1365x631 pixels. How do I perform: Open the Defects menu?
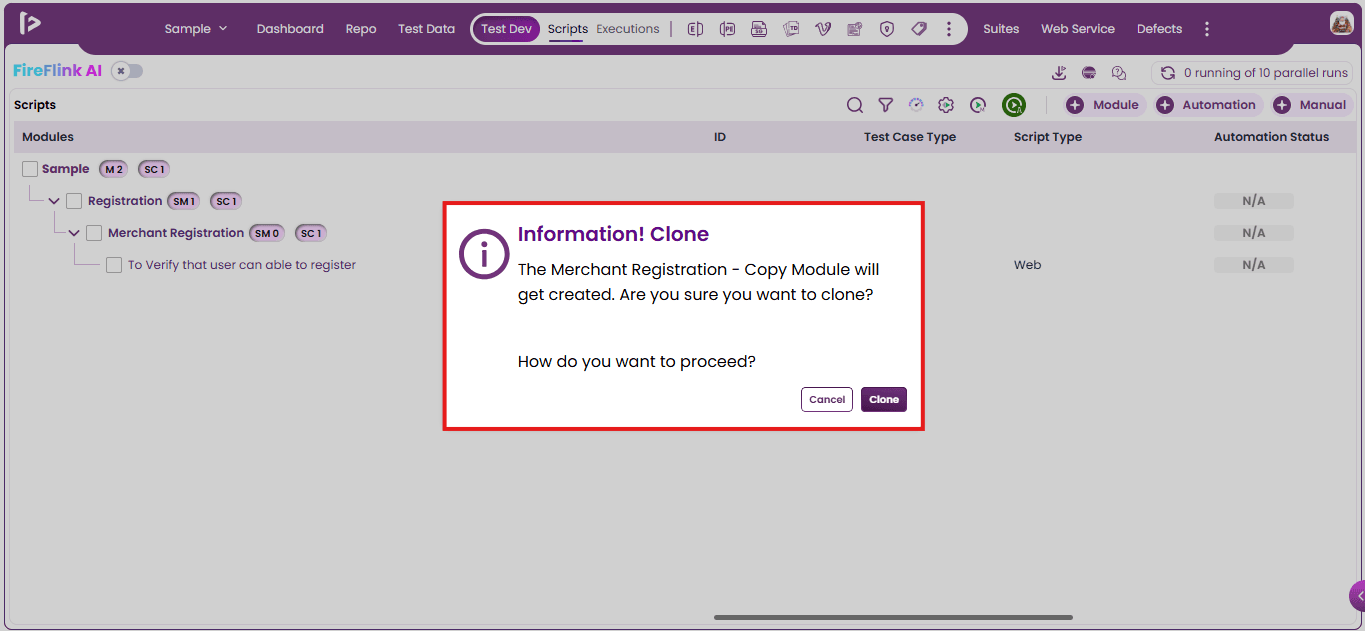(1159, 29)
